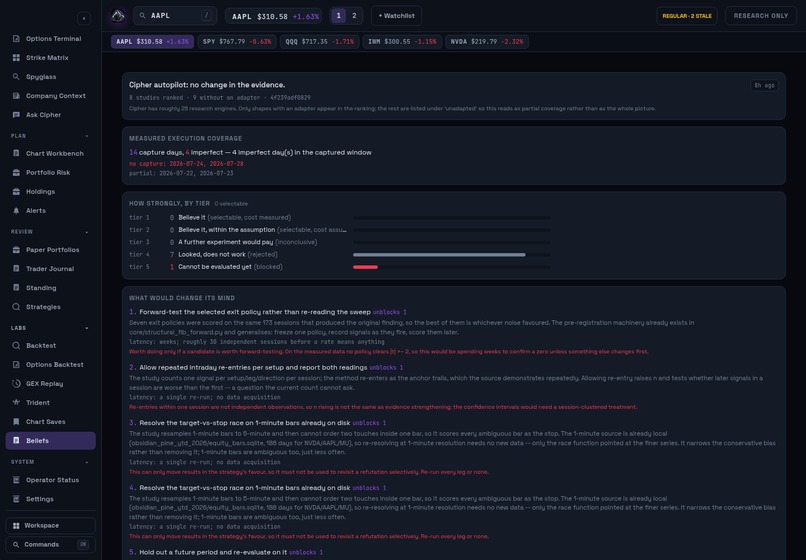Click the Options Terminal icon in sidebar
Screen dimensions: 806x560
pos(16,39)
